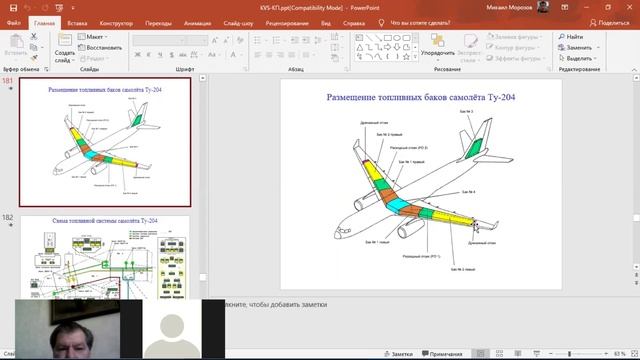Toggle Italic (К) formatting
Screen dimensions: 640x360
coord(149,54)
